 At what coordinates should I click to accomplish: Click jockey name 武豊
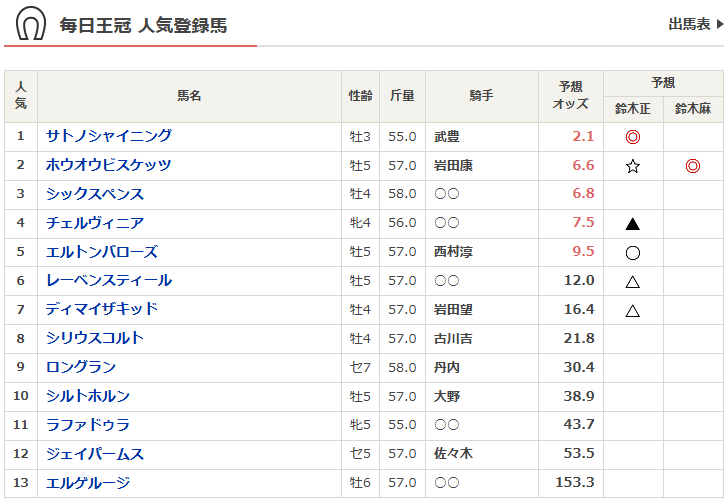(447, 137)
